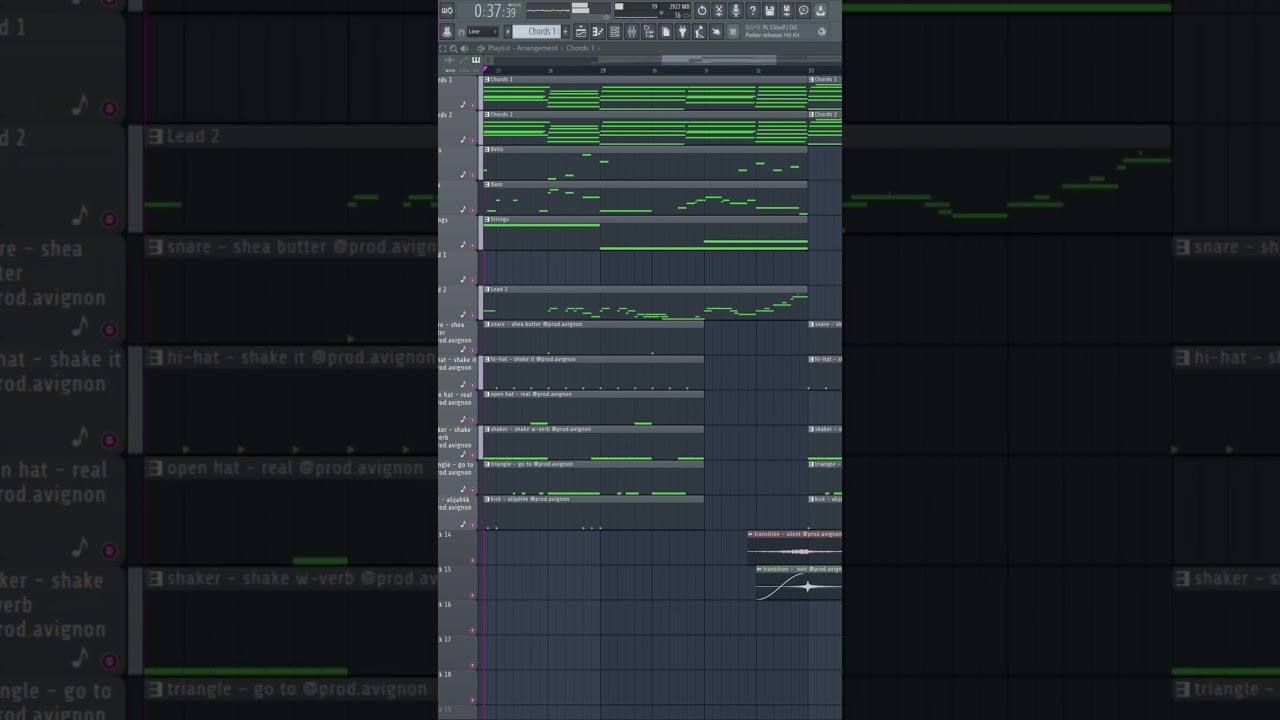Click the undo history circular-arrow icon
Image resolution: width=1280 pixels, height=720 pixels.
coord(702,11)
